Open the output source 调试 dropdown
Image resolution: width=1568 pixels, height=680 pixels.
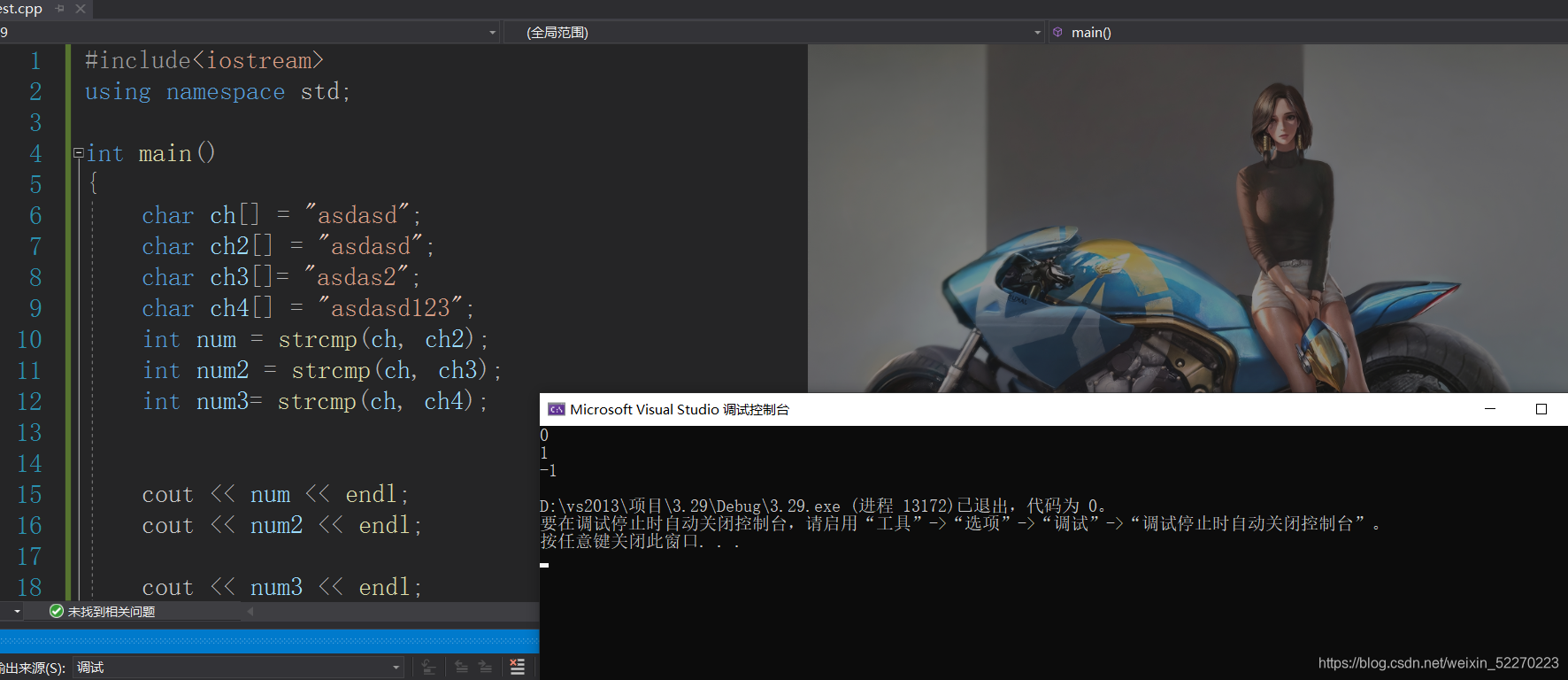click(239, 668)
